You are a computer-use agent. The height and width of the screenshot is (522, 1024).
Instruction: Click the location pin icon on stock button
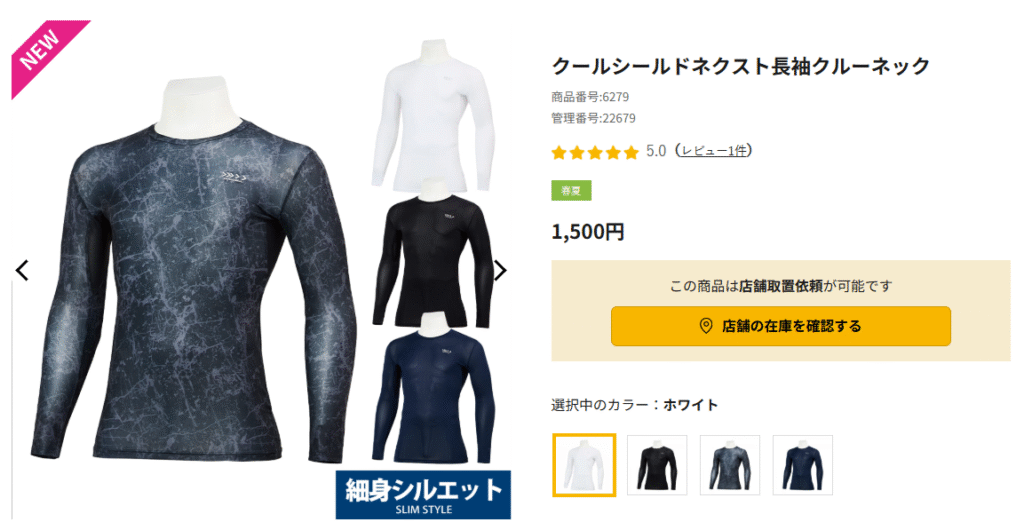(x=705, y=326)
